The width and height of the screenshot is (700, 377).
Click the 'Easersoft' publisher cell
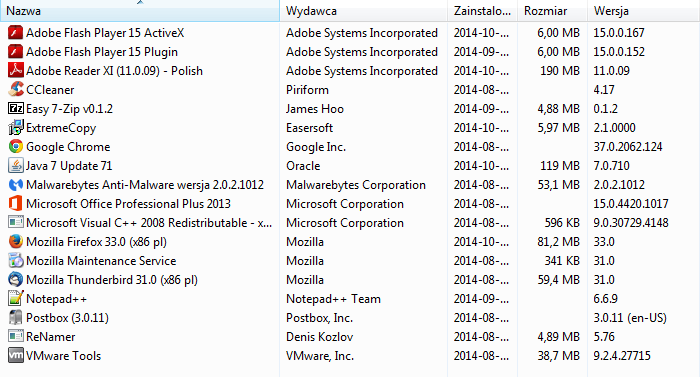tap(309, 128)
